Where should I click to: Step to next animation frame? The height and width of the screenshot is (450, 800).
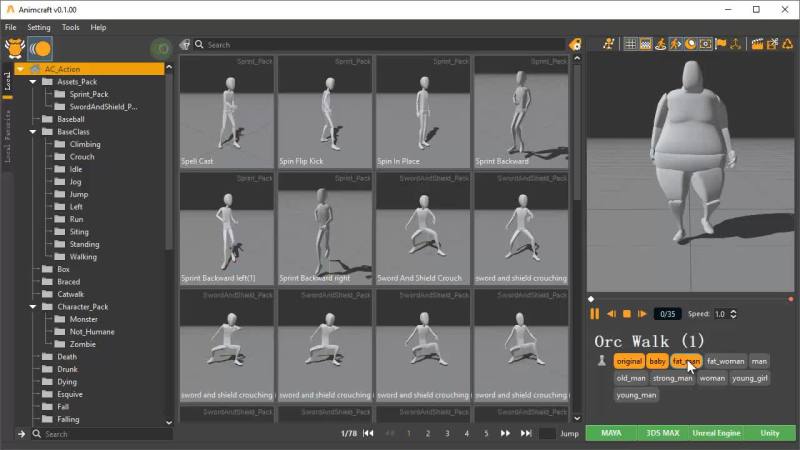click(x=642, y=314)
